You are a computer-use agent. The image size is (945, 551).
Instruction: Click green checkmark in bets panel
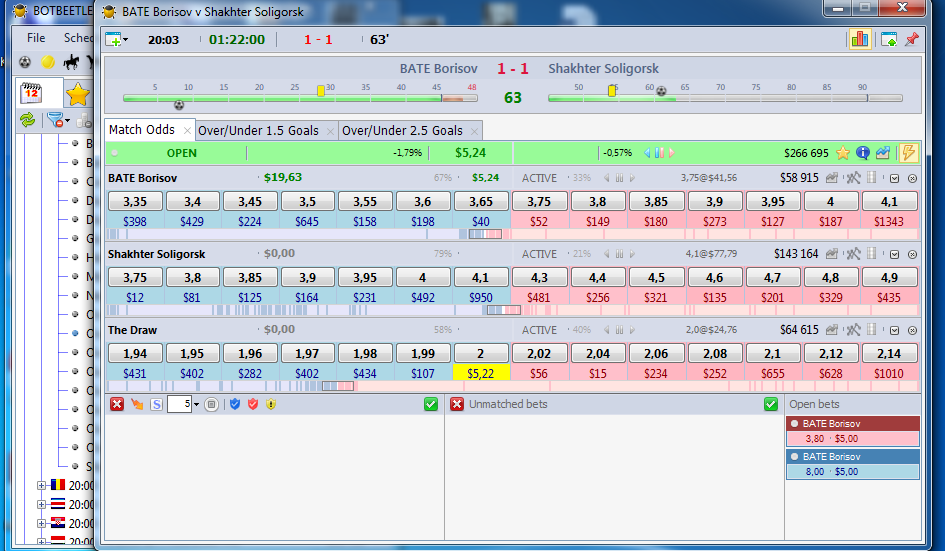(431, 404)
